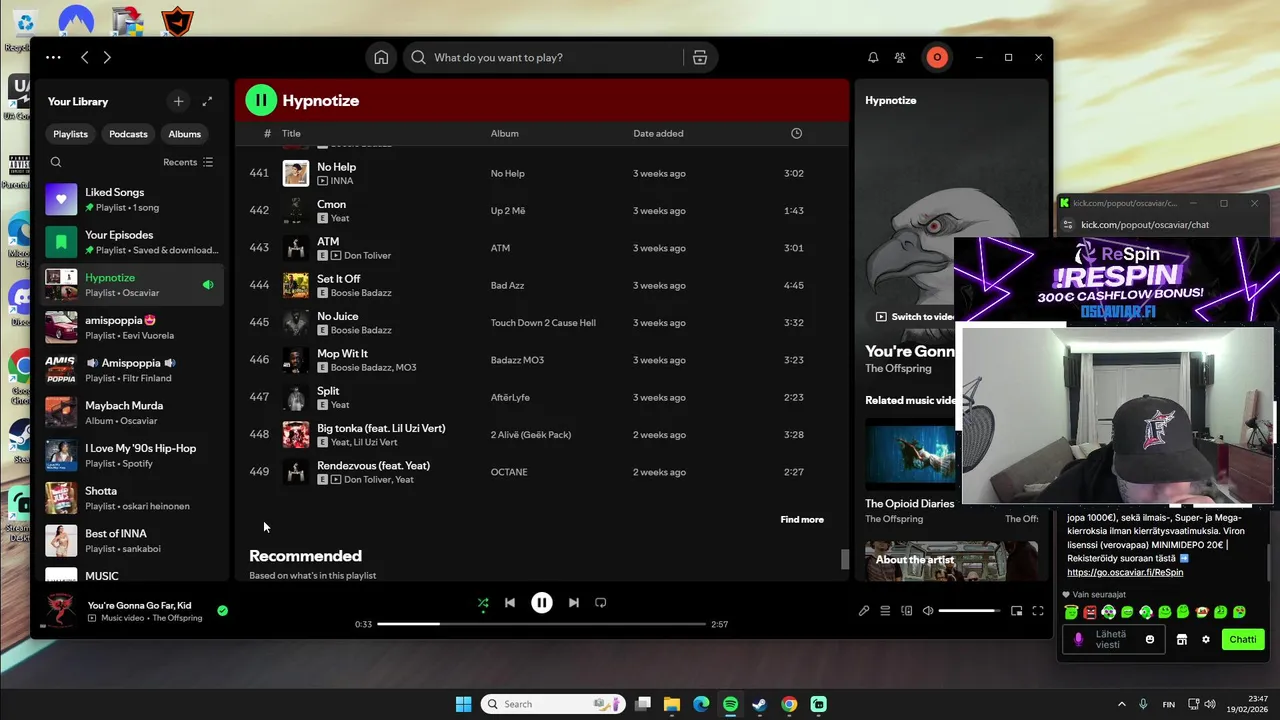Click the go.oscaviar.fi/ReSpin link in Kick chat

1125,573
